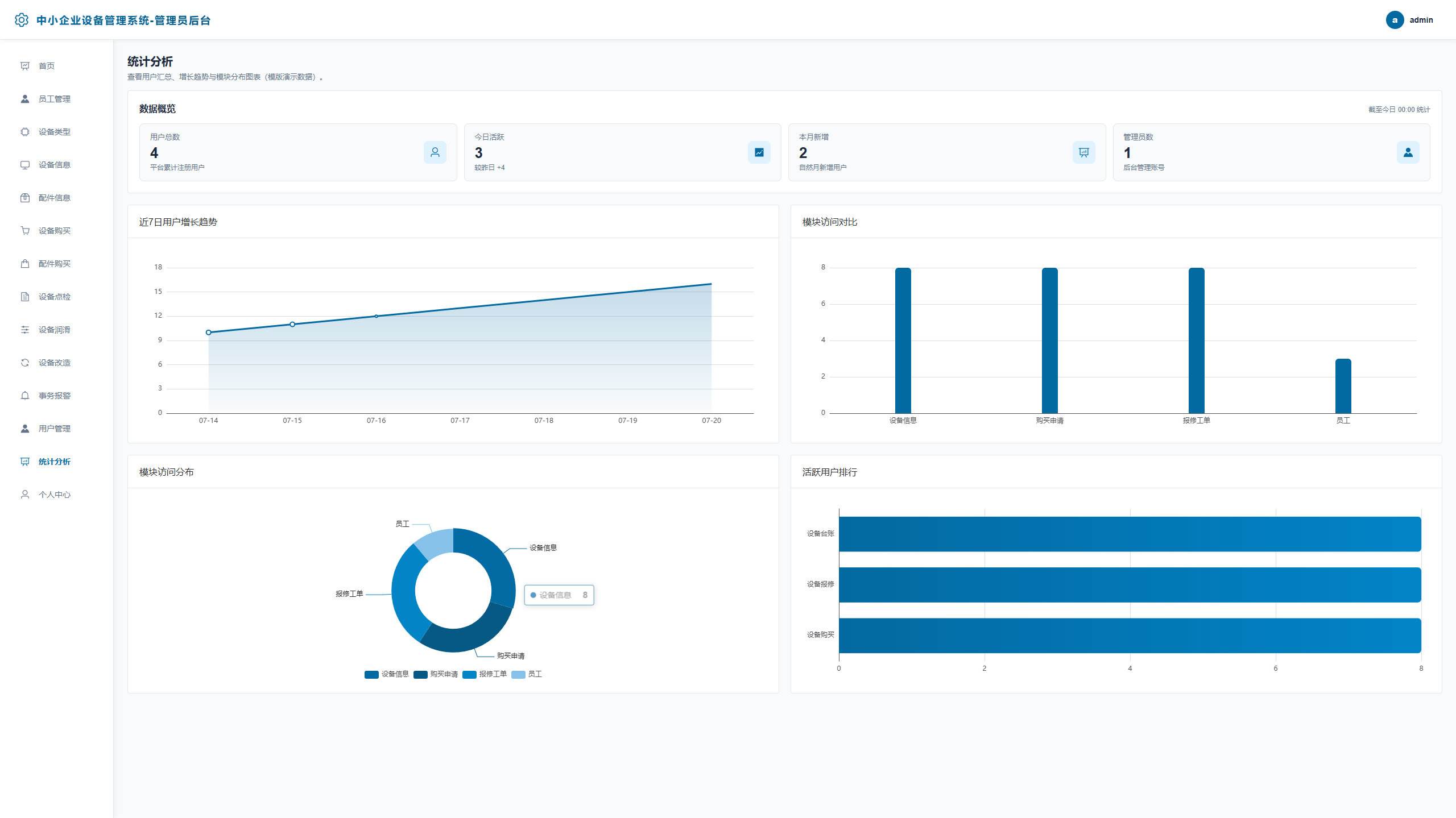The width and height of the screenshot is (1456, 818).
Task: Click the 配件信息 box icon
Action: click(x=25, y=198)
